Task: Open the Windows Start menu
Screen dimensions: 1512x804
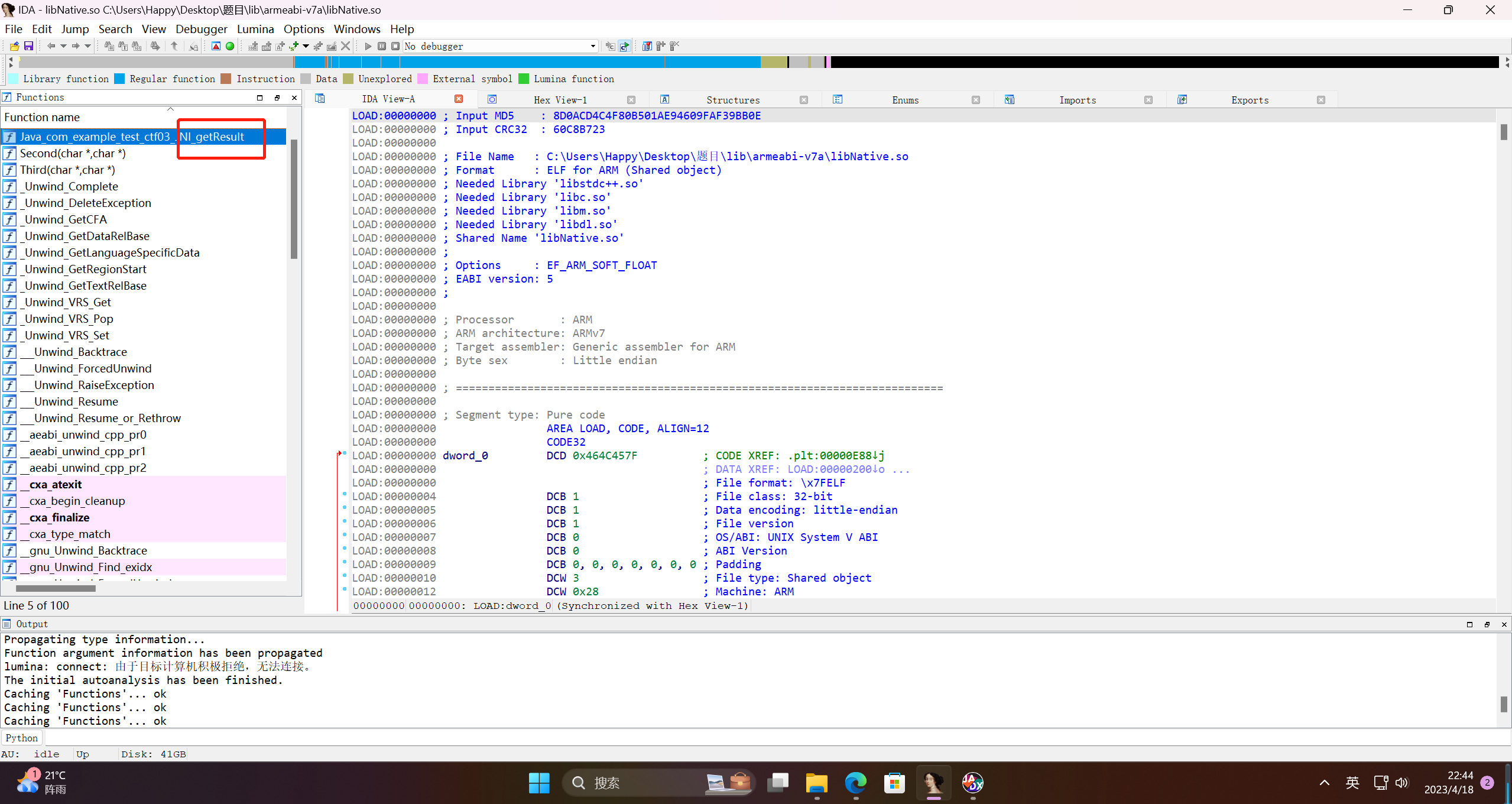Action: [539, 783]
